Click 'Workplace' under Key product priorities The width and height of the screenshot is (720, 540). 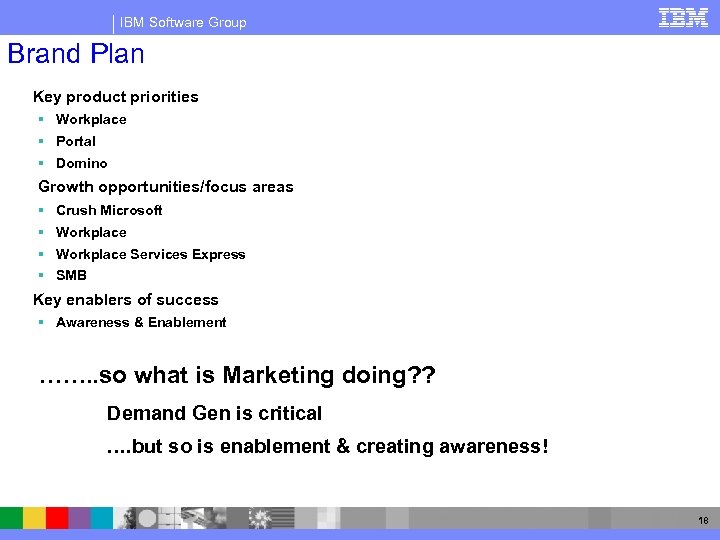click(x=91, y=119)
